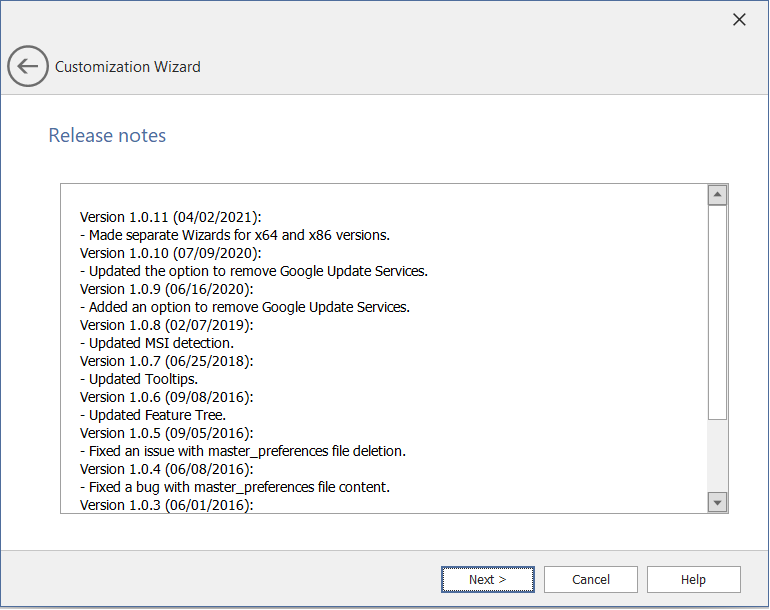Open Help for the wizard
770x610 pixels.
click(693, 579)
